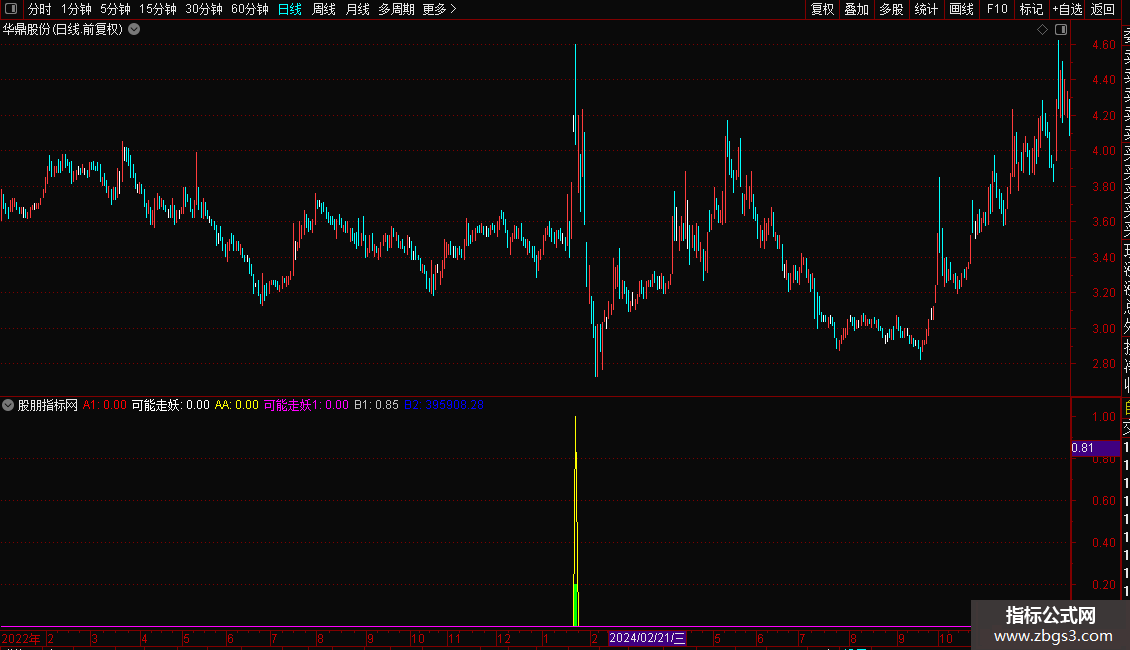Switch to the 月线 monthly chart

(357, 9)
